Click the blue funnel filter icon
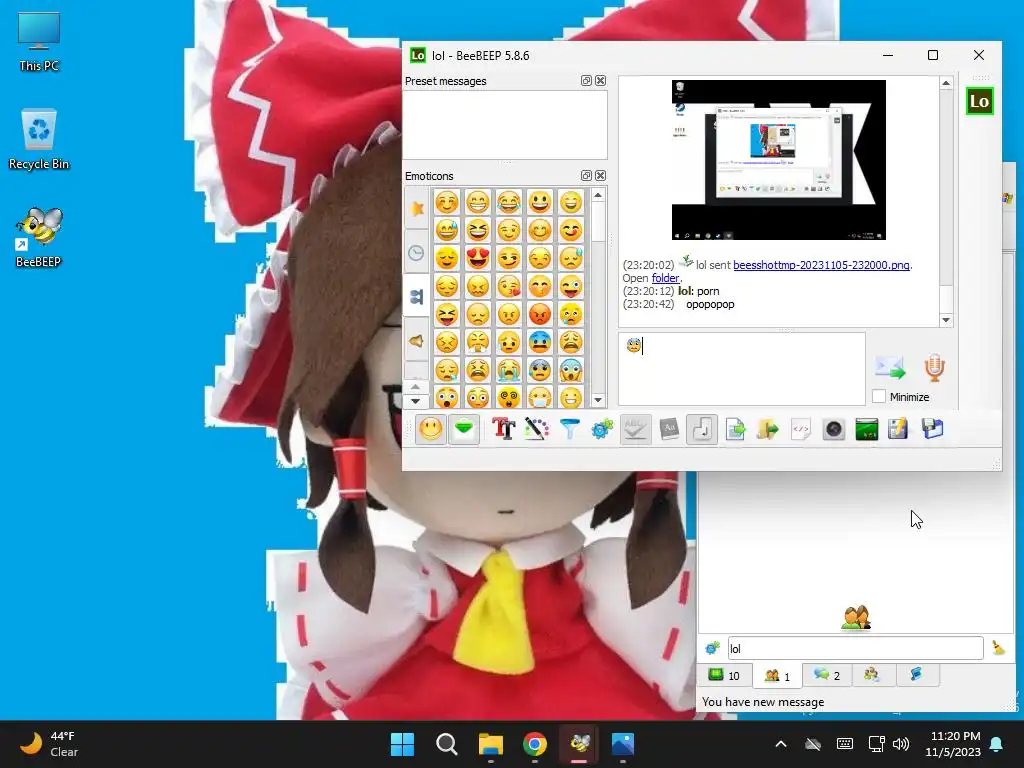This screenshot has width=1024, height=768. tap(569, 429)
